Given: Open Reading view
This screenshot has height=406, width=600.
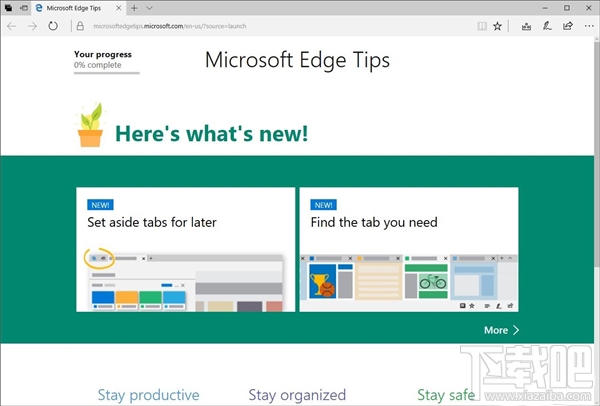Looking at the screenshot, I should coord(482,26).
